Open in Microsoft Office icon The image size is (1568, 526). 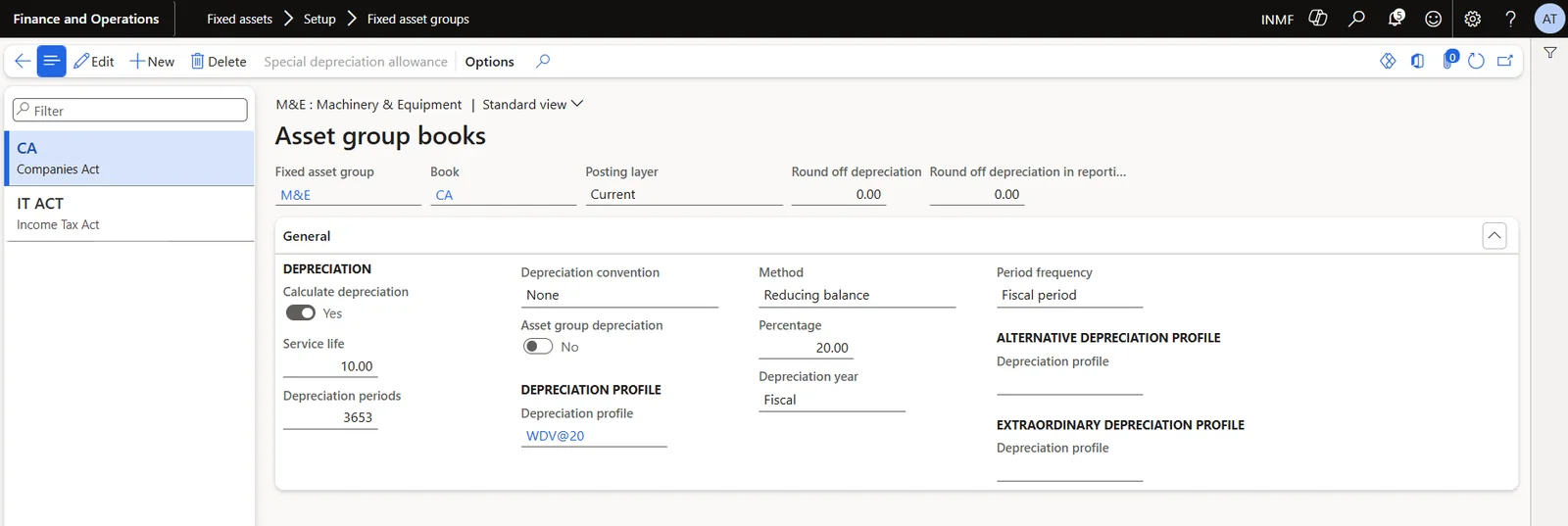click(1417, 61)
